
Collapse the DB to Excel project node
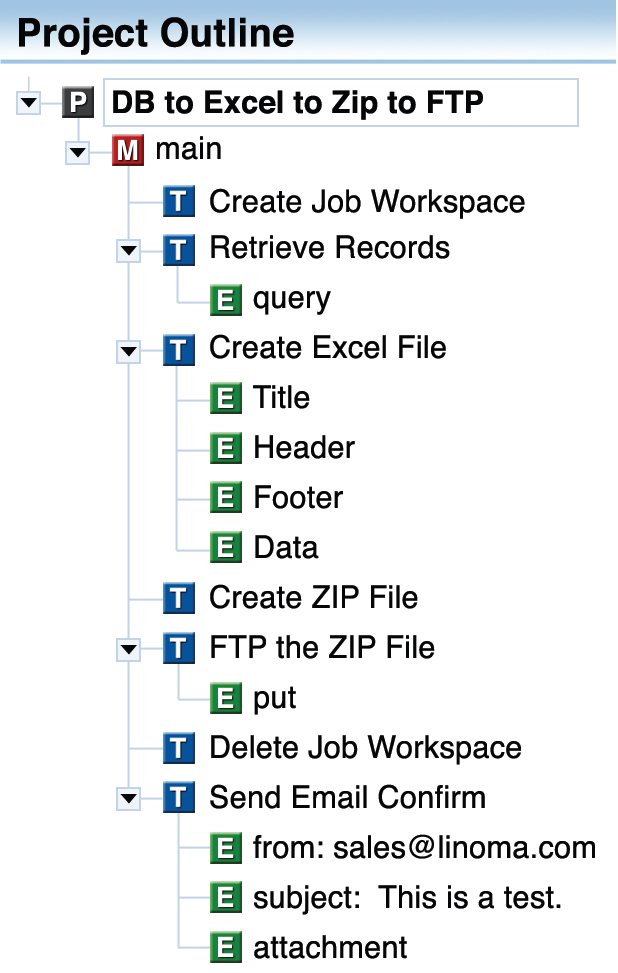(x=29, y=102)
